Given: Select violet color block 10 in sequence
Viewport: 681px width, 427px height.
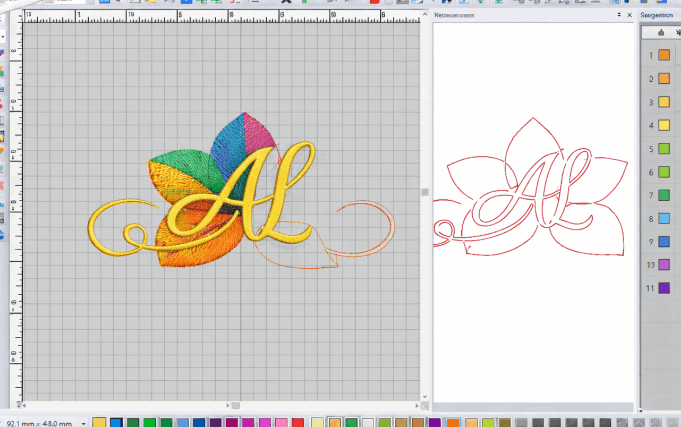Looking at the screenshot, I should tap(663, 265).
